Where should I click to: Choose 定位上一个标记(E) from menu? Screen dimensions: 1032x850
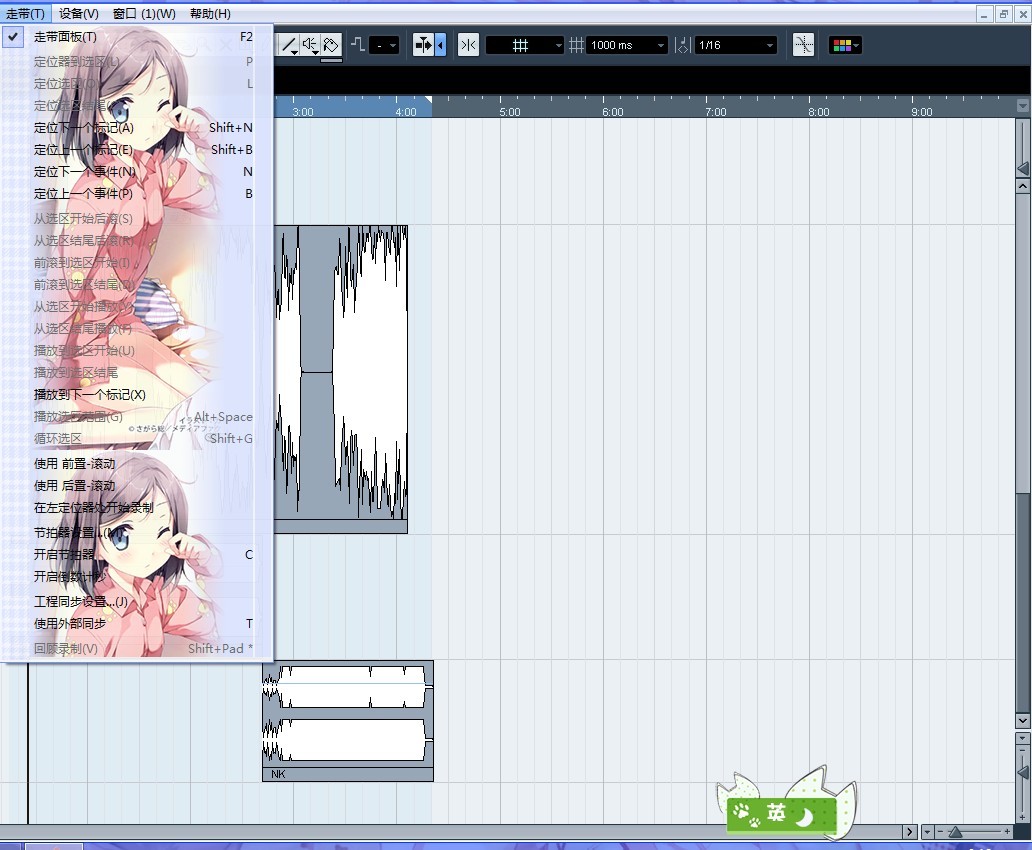tap(137, 149)
